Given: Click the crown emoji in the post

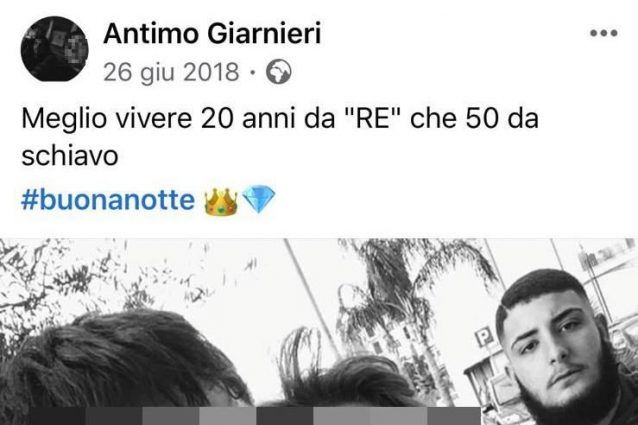Looking at the screenshot, I should [221, 201].
